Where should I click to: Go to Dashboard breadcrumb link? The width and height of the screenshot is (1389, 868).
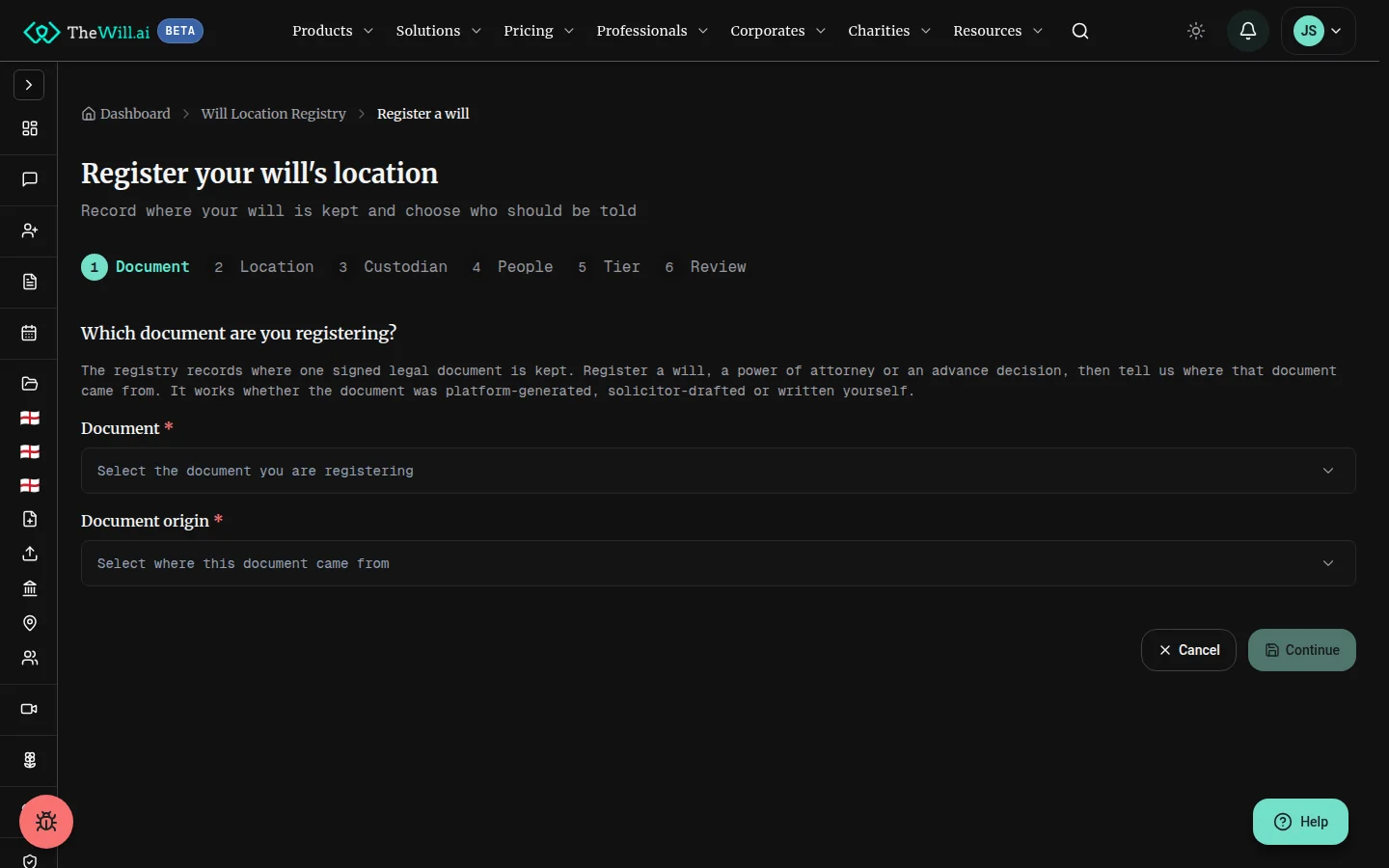point(126,114)
